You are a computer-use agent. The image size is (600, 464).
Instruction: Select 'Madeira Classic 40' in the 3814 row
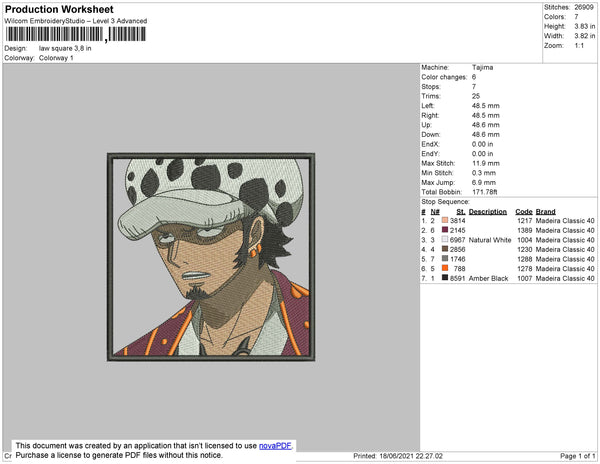565,221
